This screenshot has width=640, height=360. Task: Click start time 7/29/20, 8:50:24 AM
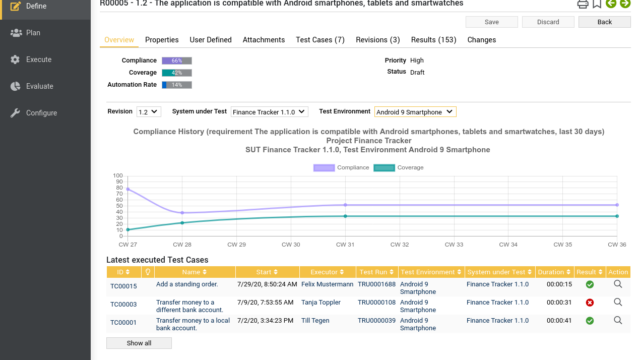click(x=267, y=284)
